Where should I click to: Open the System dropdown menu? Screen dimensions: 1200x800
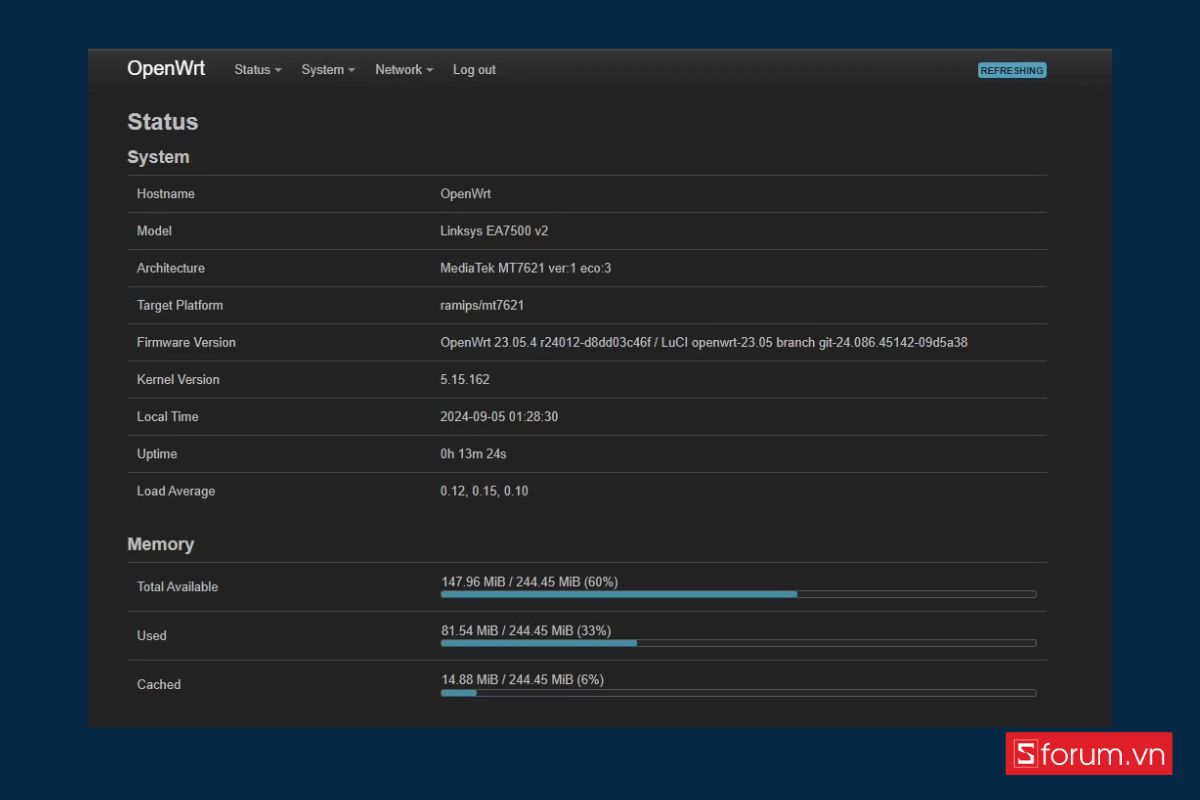coord(328,70)
